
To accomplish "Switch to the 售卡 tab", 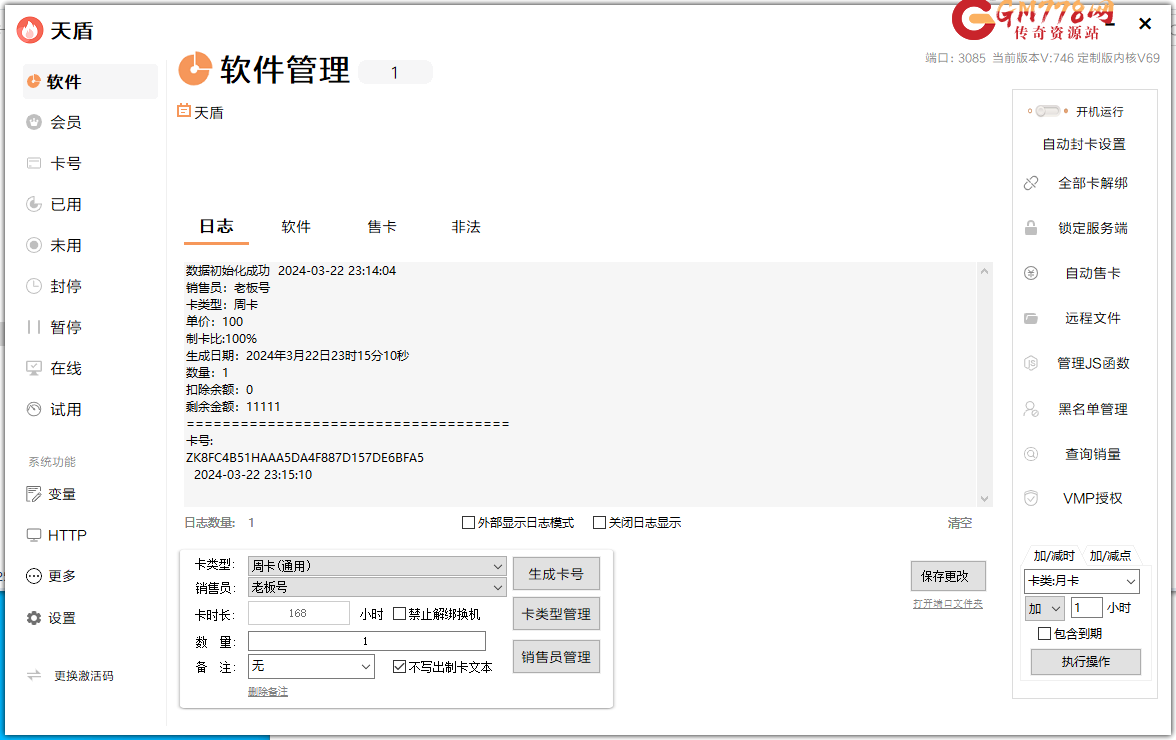I will click(x=382, y=227).
